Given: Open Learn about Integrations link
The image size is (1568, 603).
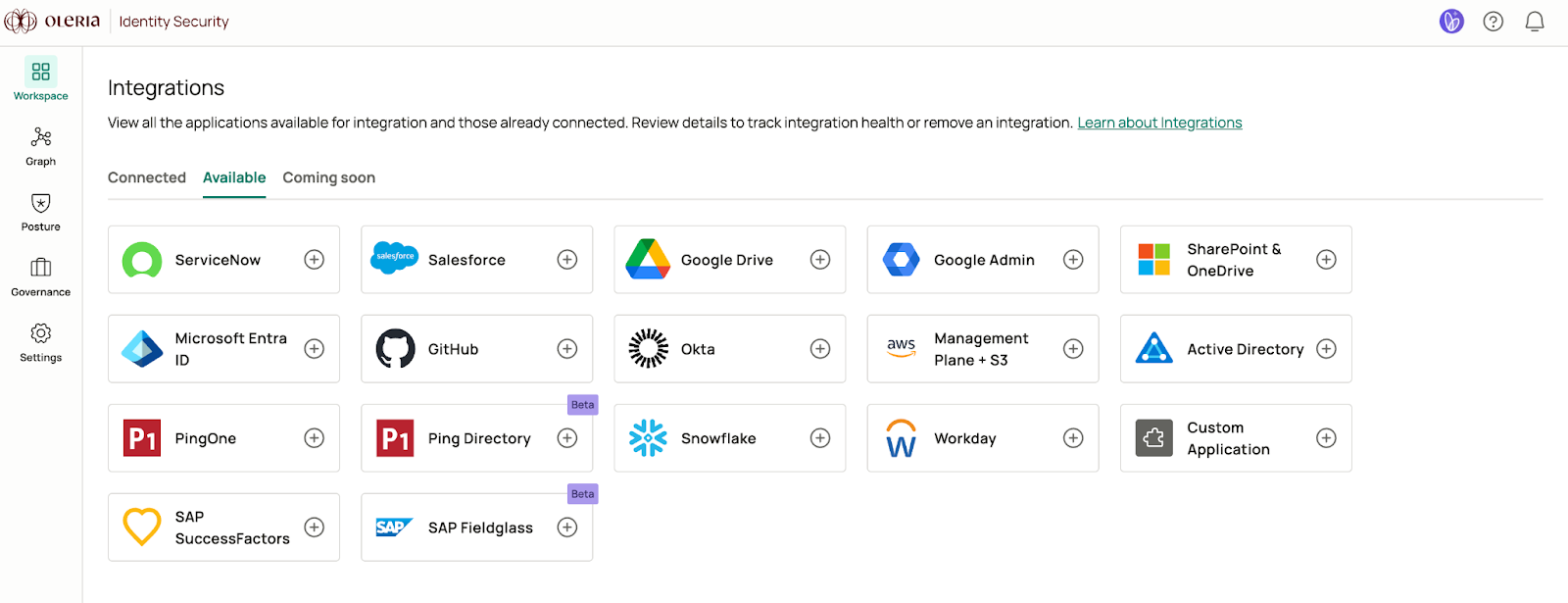Looking at the screenshot, I should (1159, 123).
